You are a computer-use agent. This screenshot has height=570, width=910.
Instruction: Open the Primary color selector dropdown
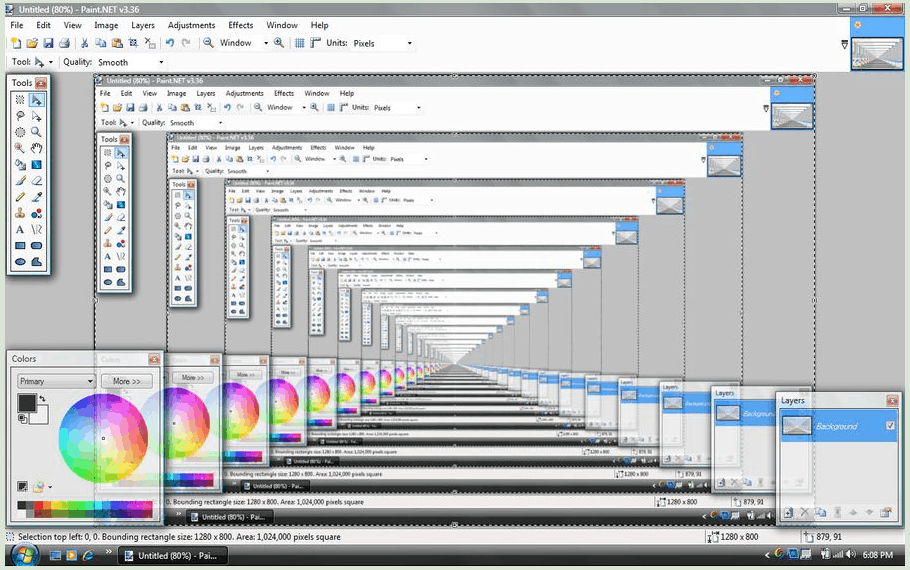[x=56, y=381]
